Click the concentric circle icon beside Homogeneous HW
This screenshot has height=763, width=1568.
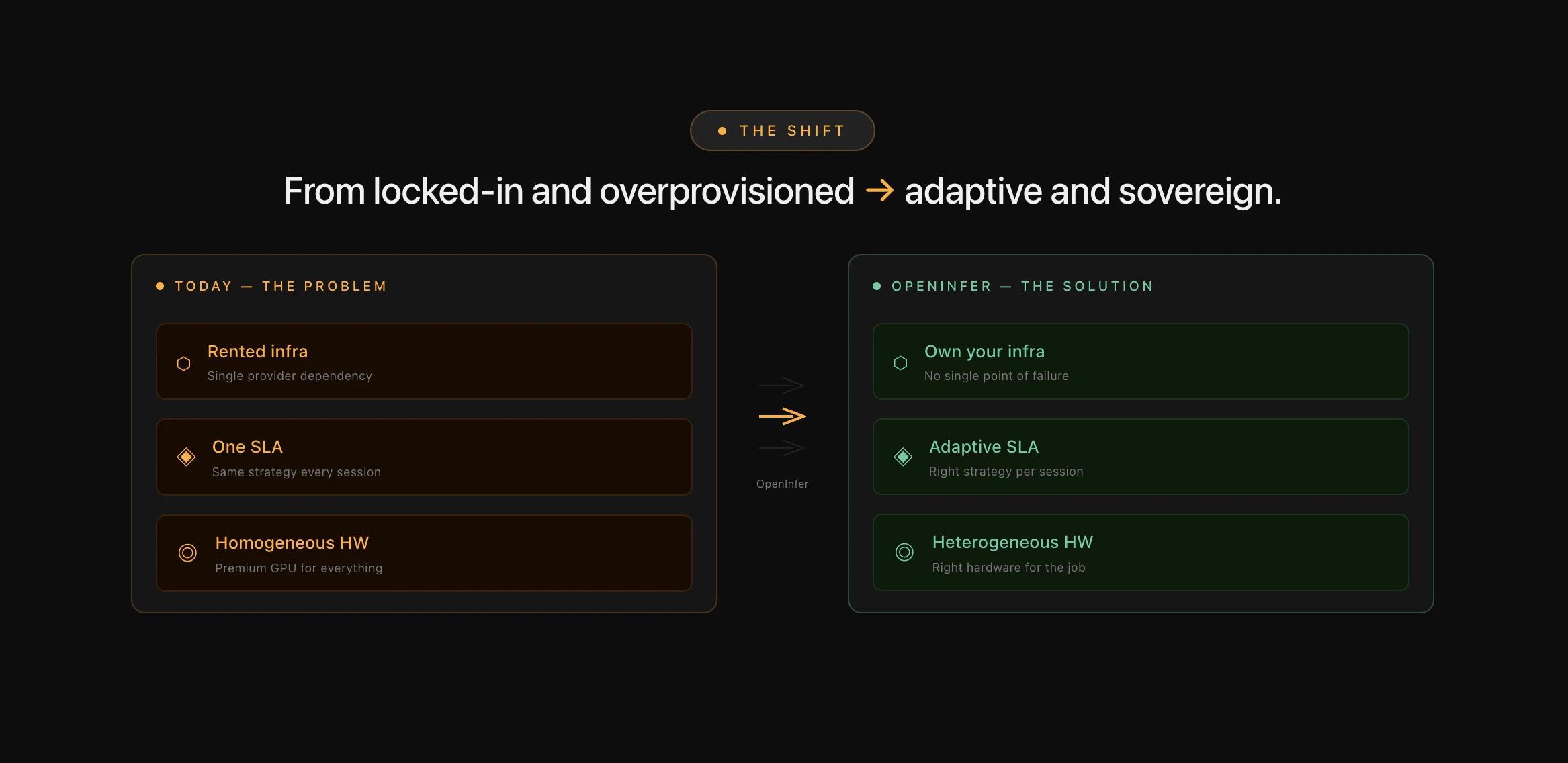coord(187,553)
